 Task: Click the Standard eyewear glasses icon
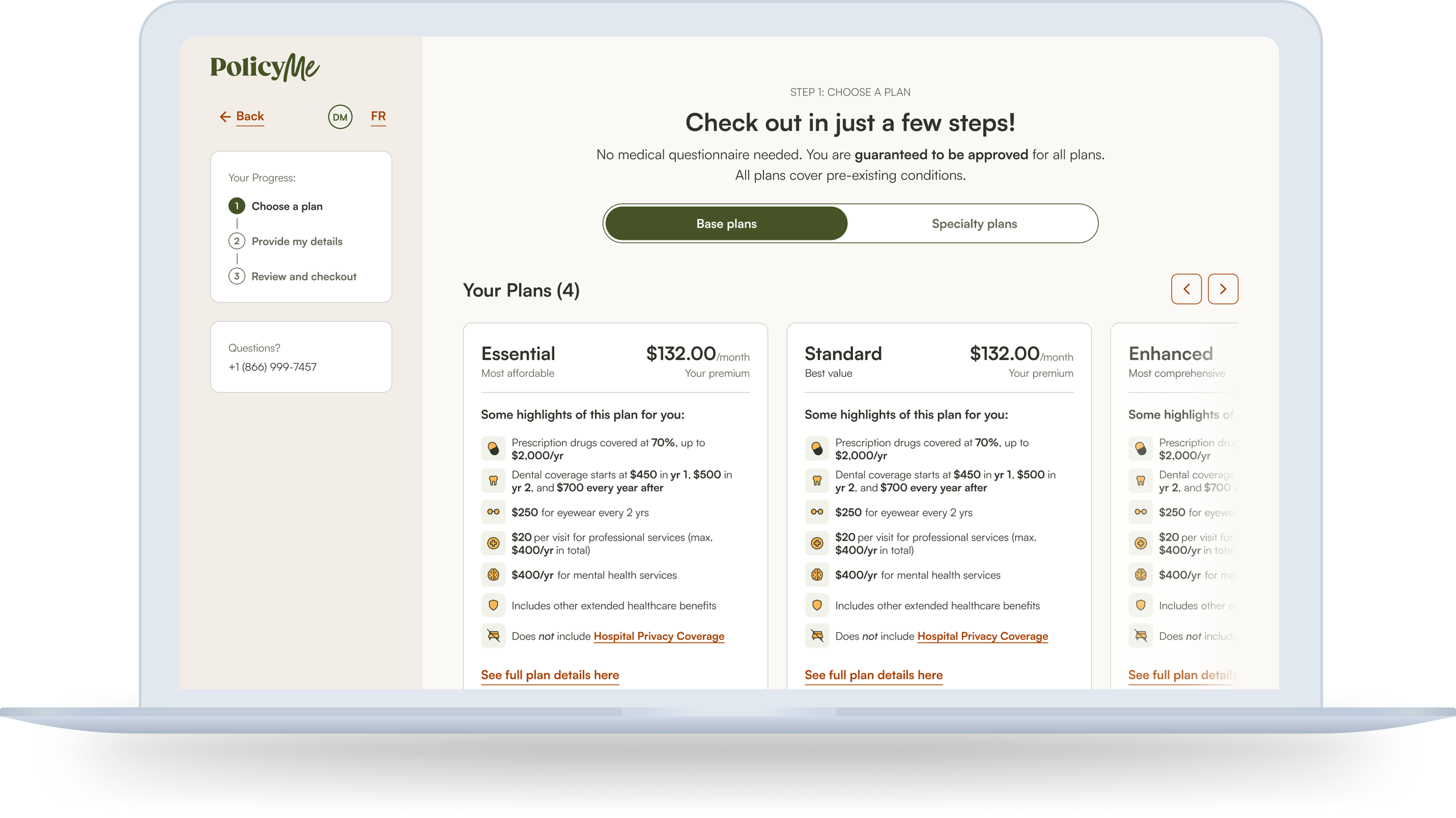click(x=817, y=512)
